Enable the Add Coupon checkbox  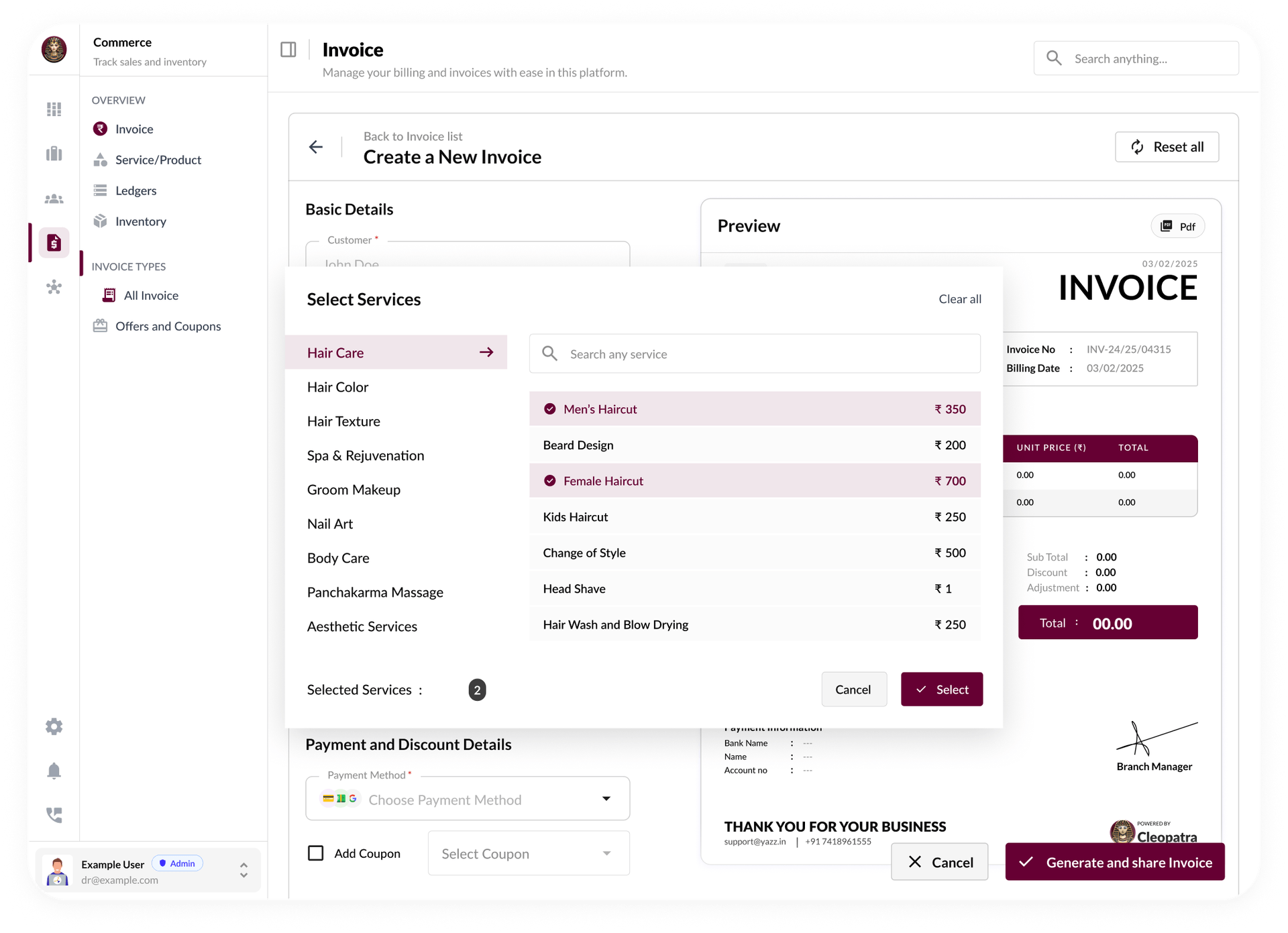pyautogui.click(x=315, y=853)
